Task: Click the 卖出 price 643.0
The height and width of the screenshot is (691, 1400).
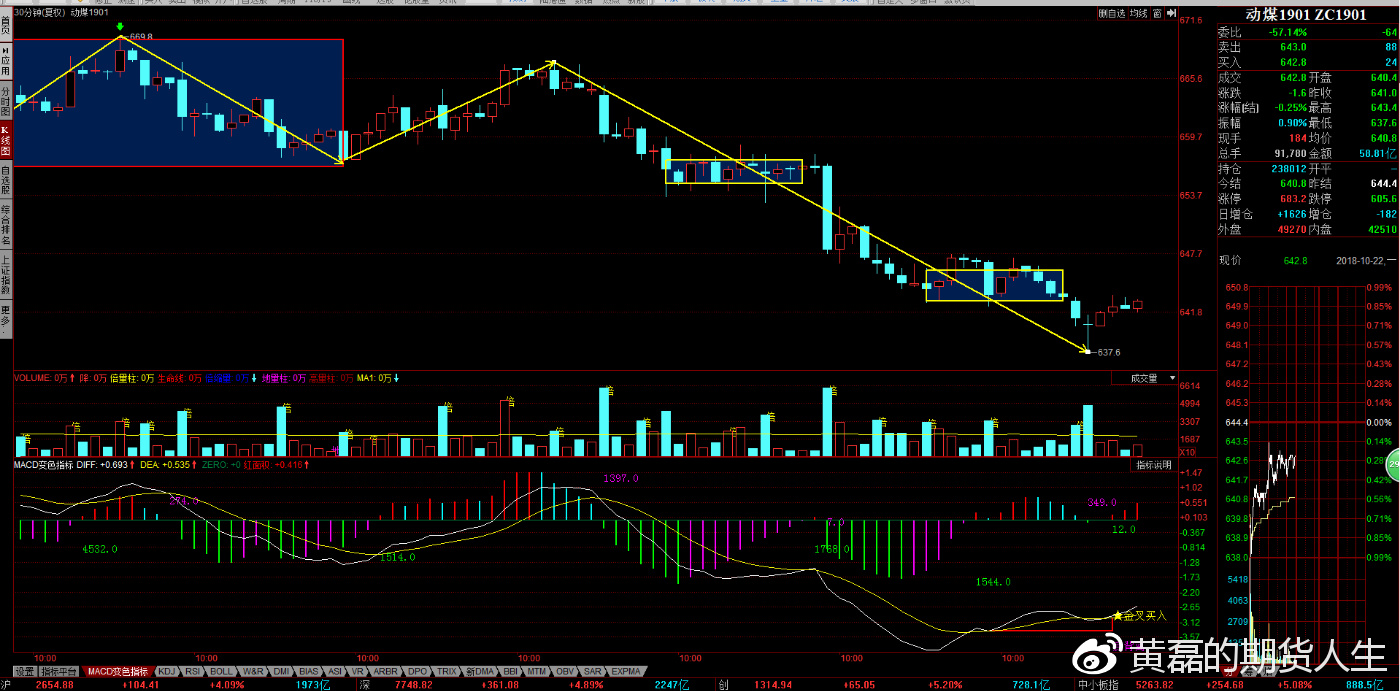Action: click(x=1293, y=47)
